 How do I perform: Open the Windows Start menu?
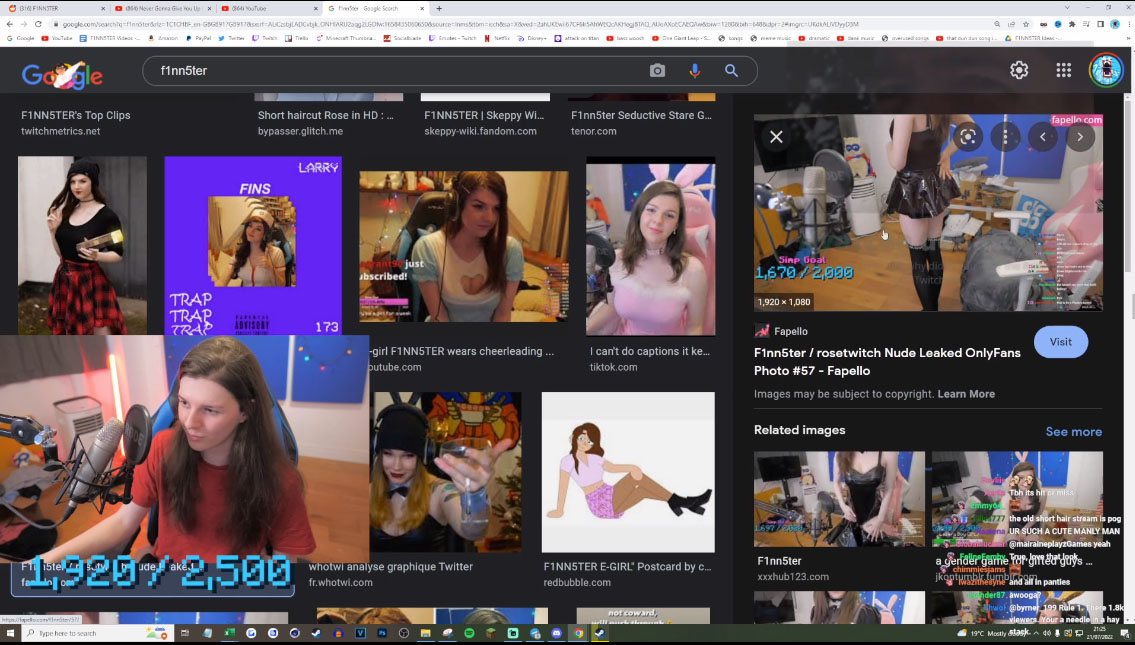pyautogui.click(x=10, y=633)
